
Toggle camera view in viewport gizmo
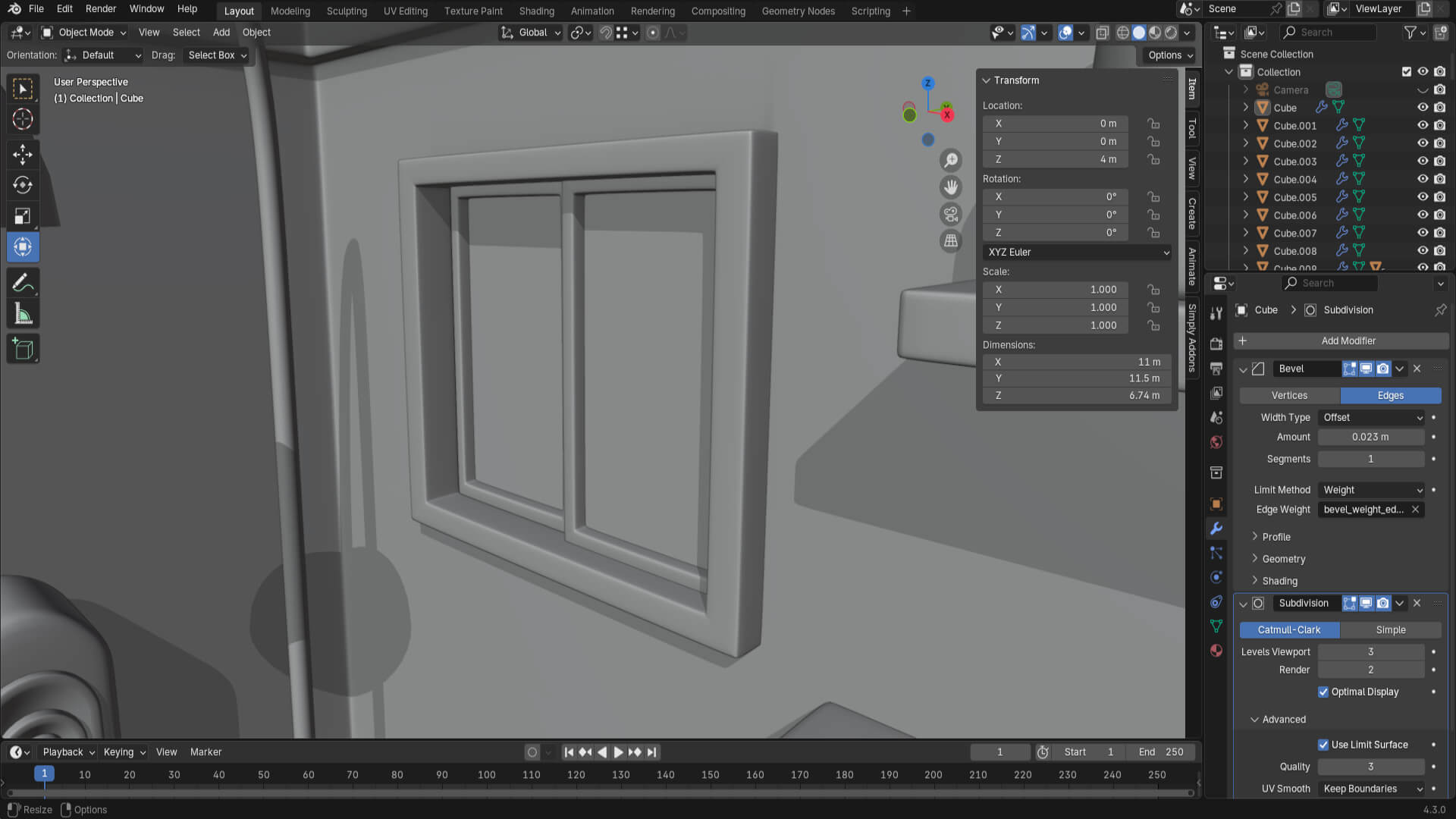point(950,215)
